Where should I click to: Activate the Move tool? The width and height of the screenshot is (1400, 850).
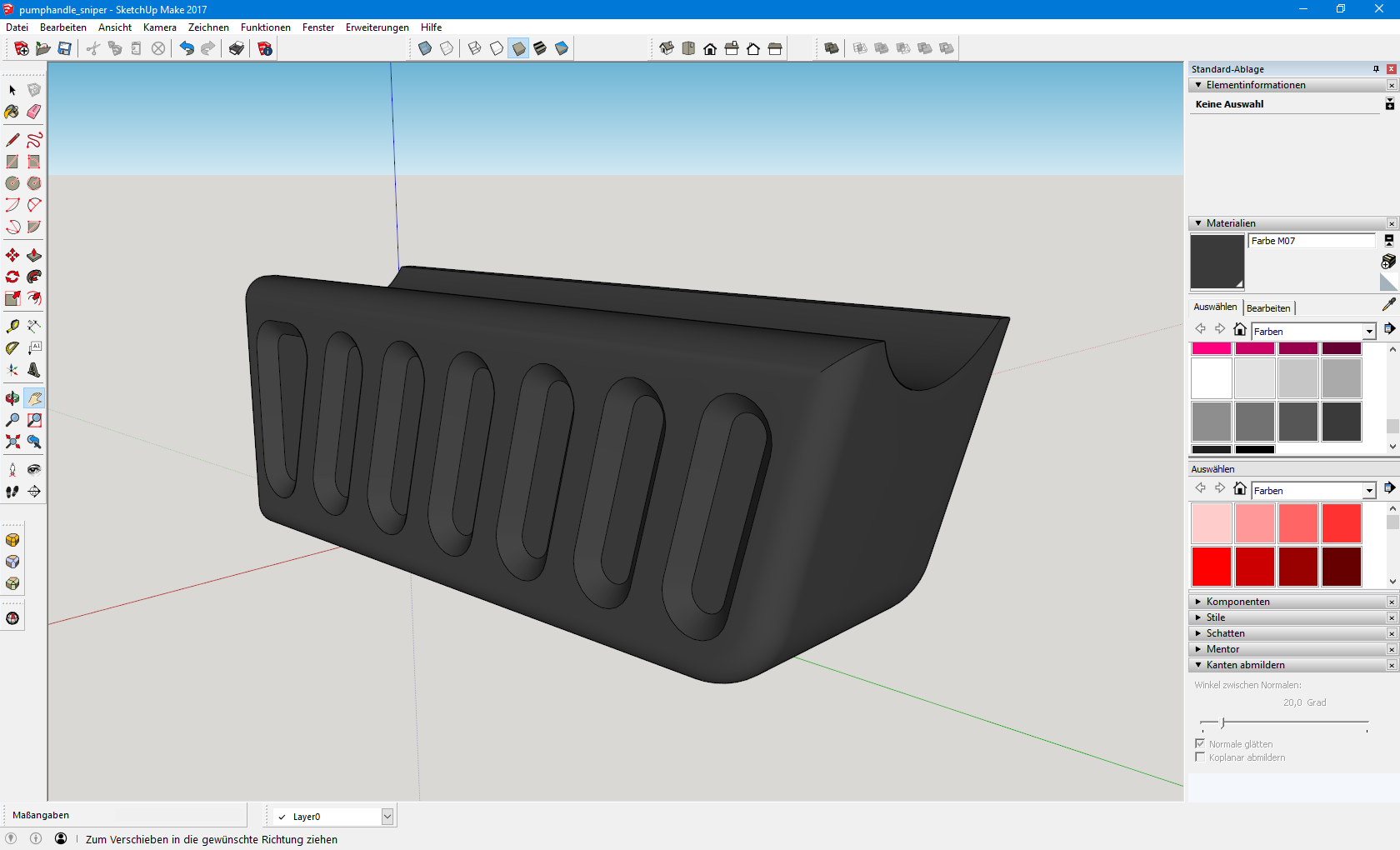[x=12, y=255]
